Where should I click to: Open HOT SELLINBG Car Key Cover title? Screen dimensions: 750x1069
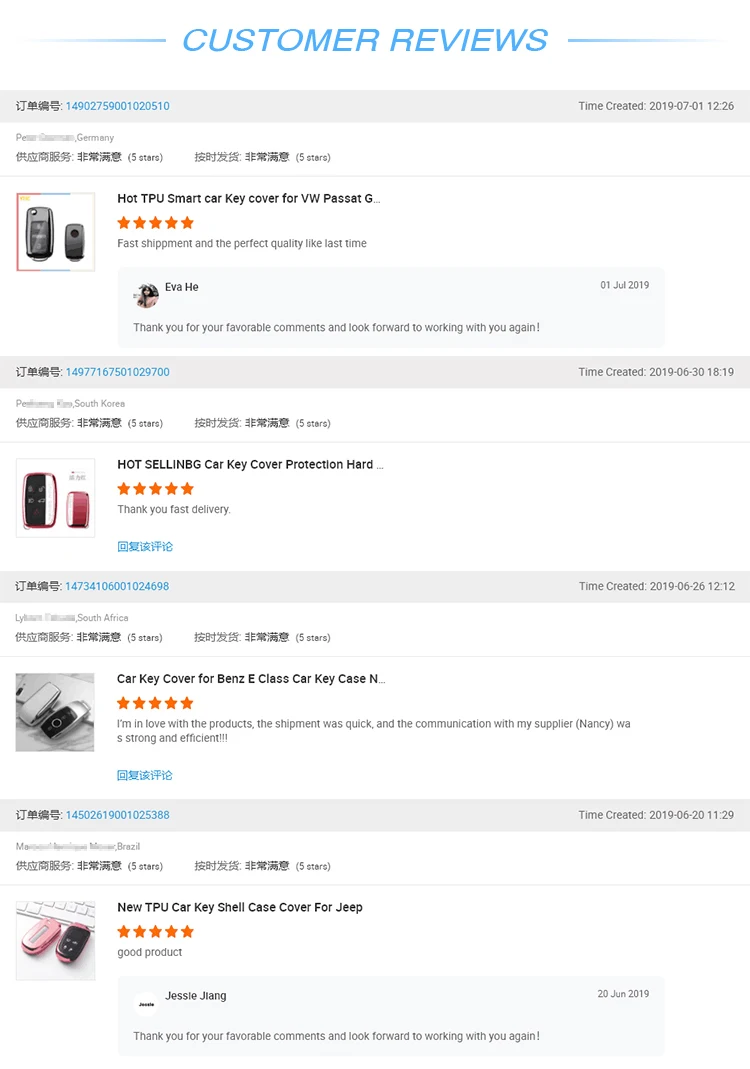point(250,465)
